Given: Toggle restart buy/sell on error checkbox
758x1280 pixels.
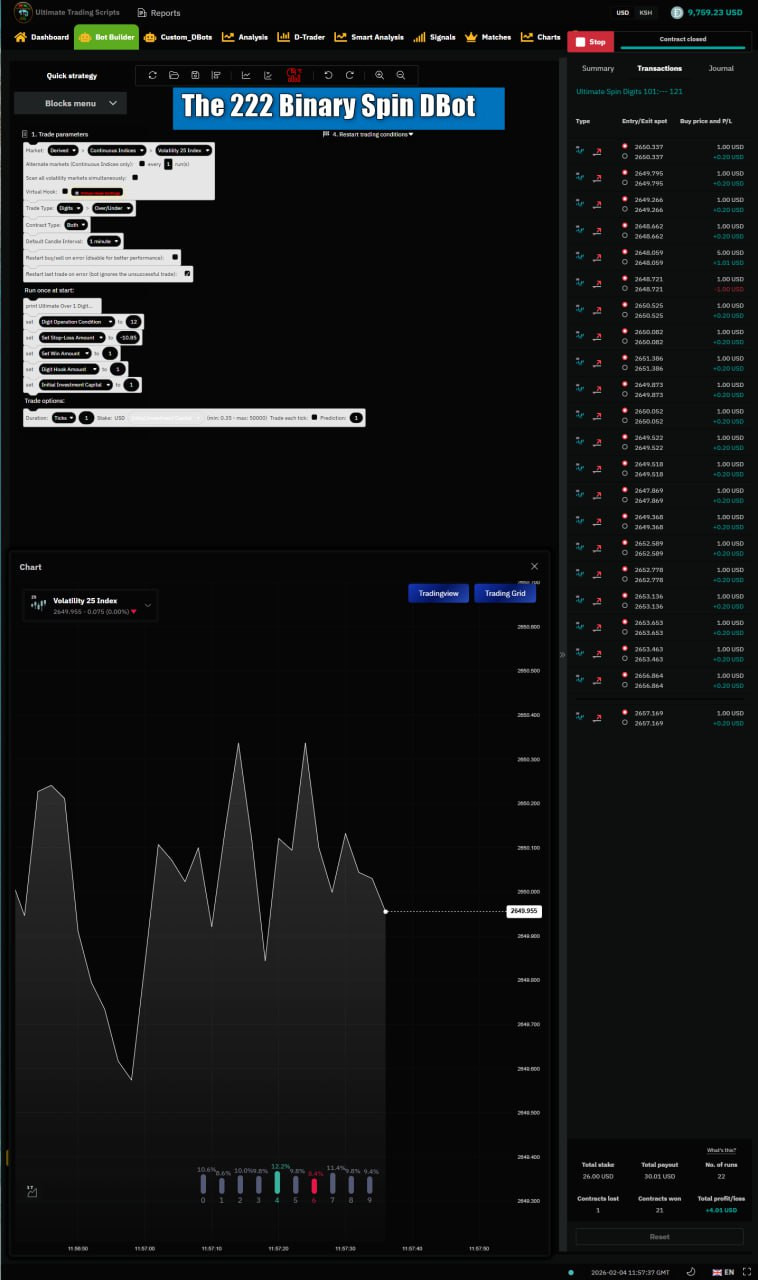Looking at the screenshot, I should click(175, 257).
